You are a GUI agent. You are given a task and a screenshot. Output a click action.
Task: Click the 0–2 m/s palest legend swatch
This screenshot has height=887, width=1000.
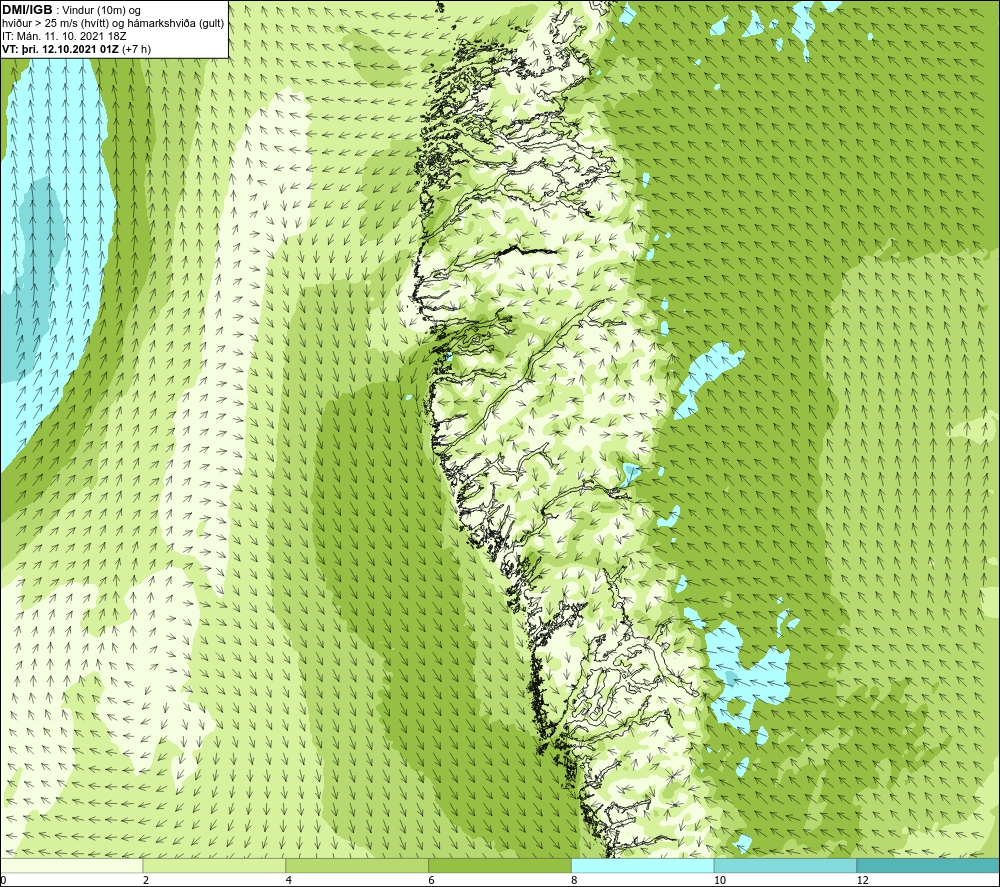pyautogui.click(x=71, y=865)
